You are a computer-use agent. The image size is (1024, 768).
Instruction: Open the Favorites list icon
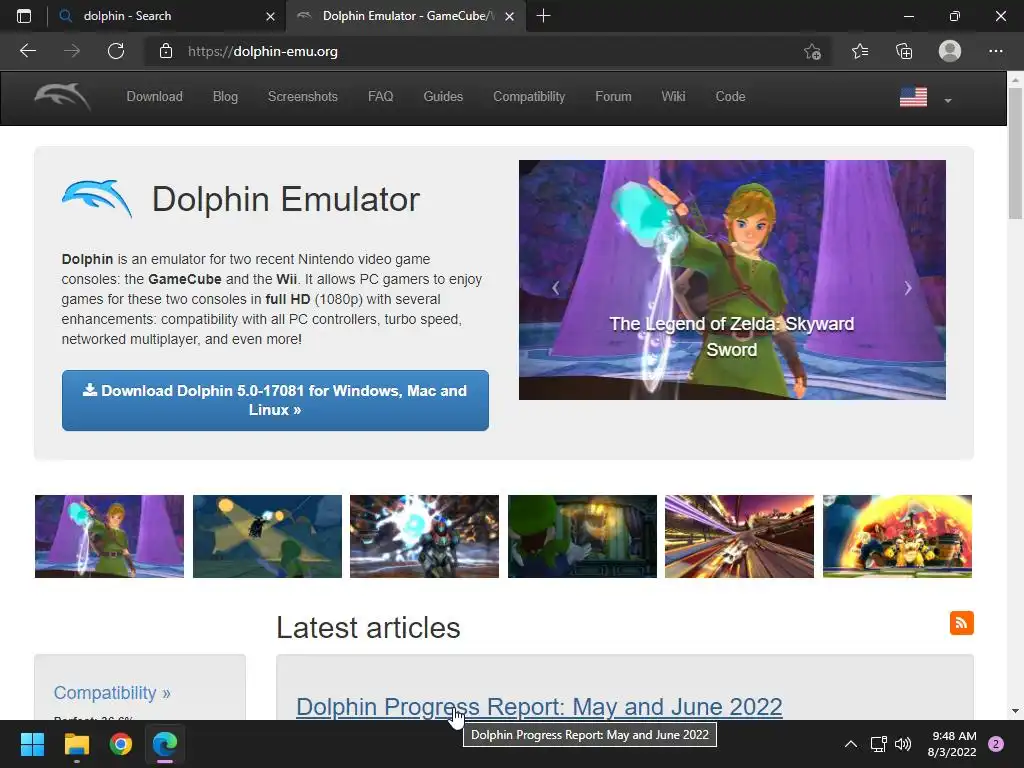tap(859, 51)
